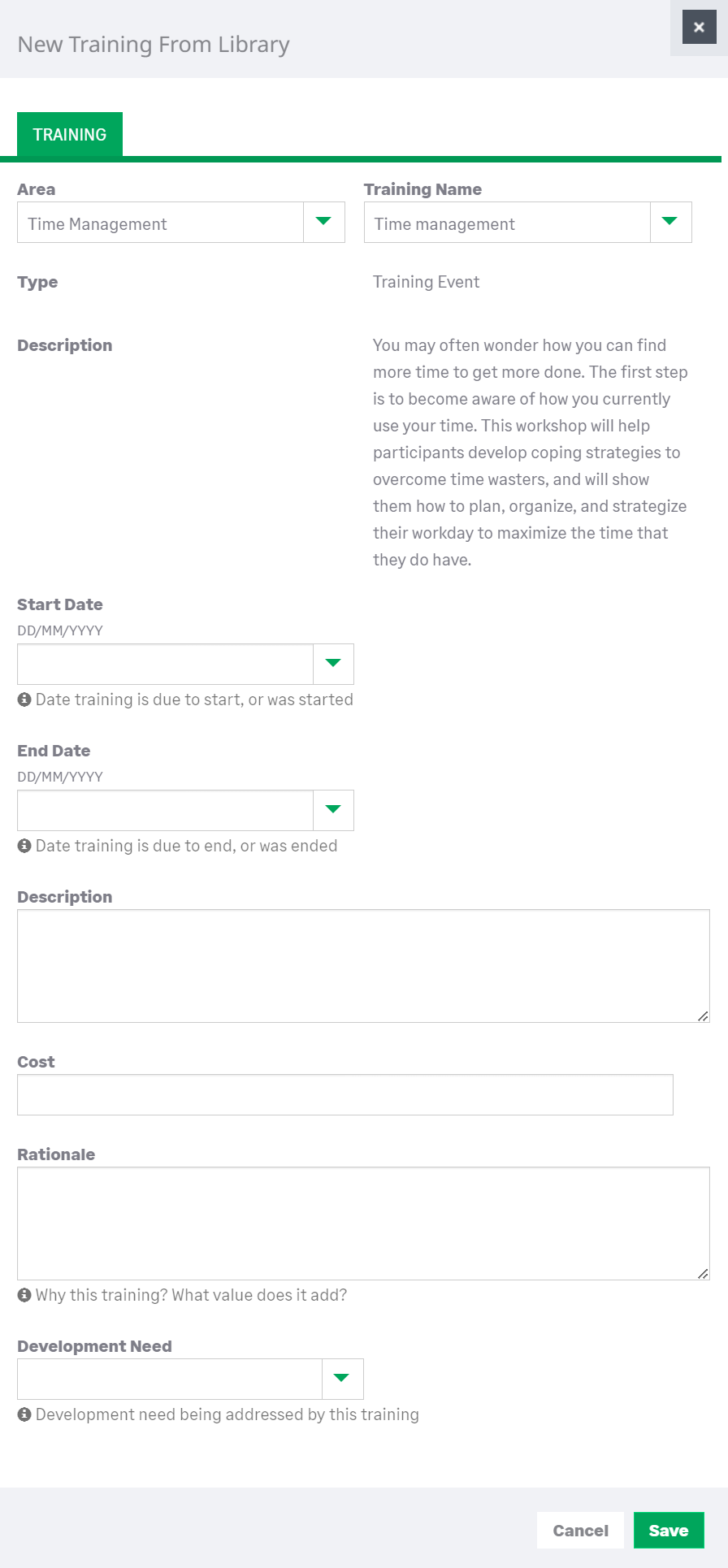Focus the Cost input field

tap(344, 1094)
